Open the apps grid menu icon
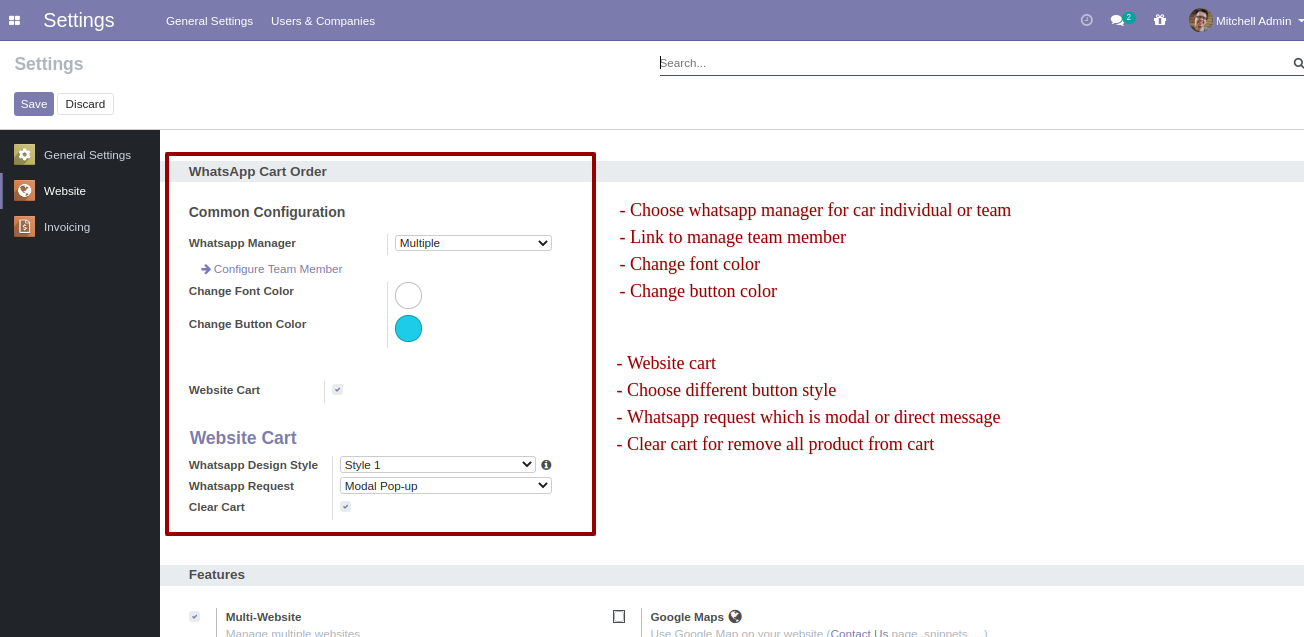Screen dimensions: 1304x637 15,20
